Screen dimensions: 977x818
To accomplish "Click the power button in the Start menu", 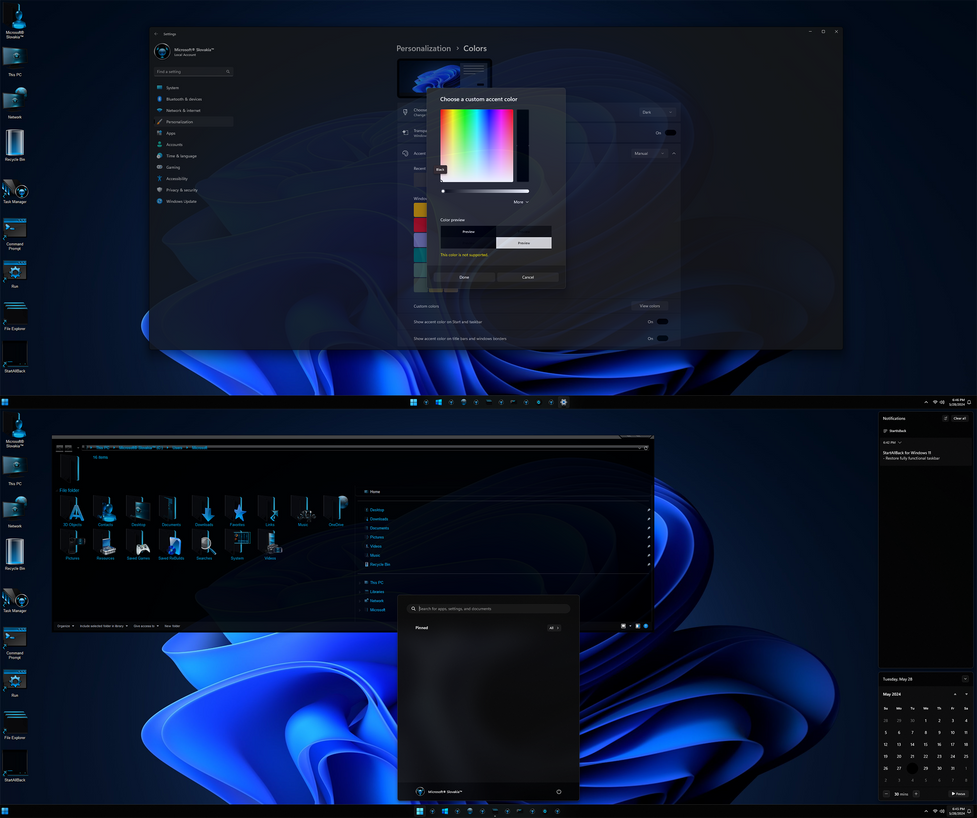I will 559,791.
